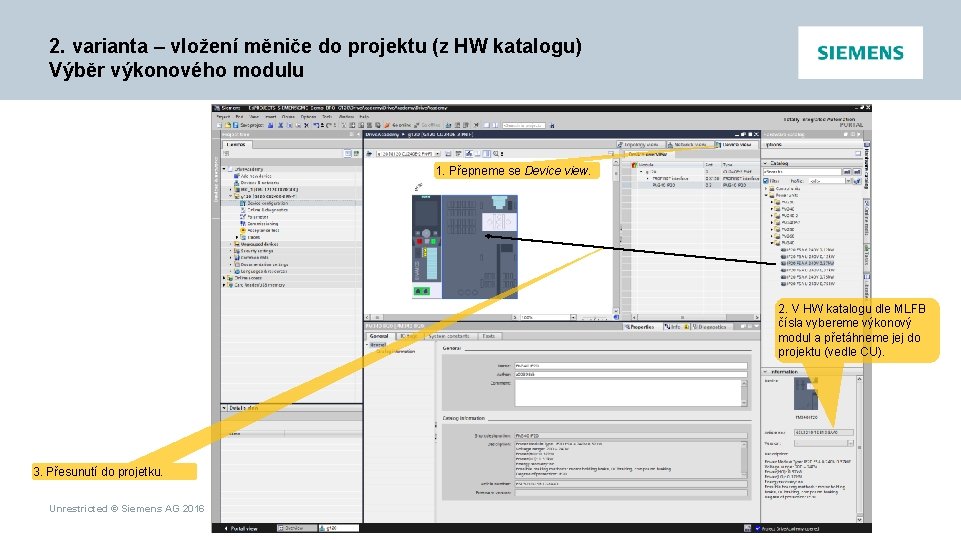Click the Author field in General properties
Screen dimensions: 961x540
click(631, 373)
